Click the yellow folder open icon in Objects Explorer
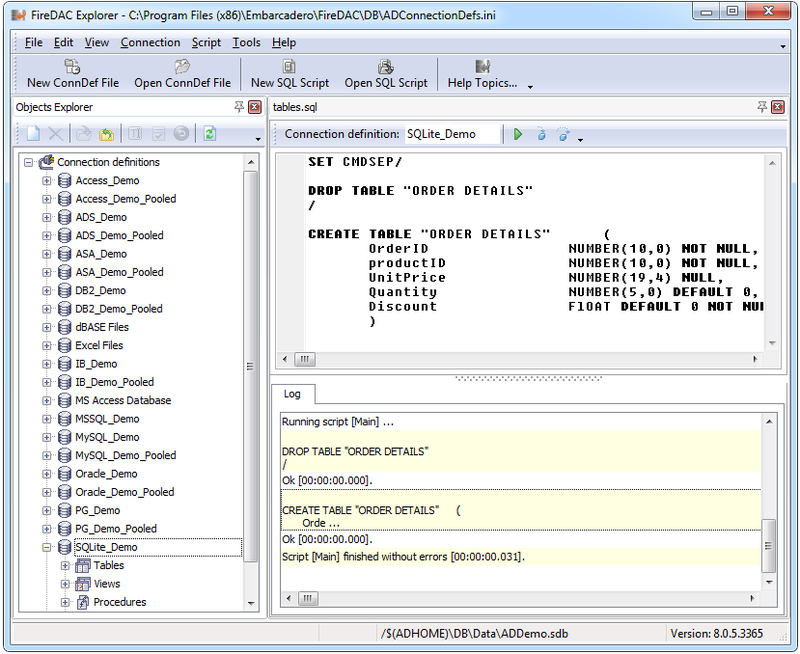The width and height of the screenshot is (800, 654). coord(106,134)
